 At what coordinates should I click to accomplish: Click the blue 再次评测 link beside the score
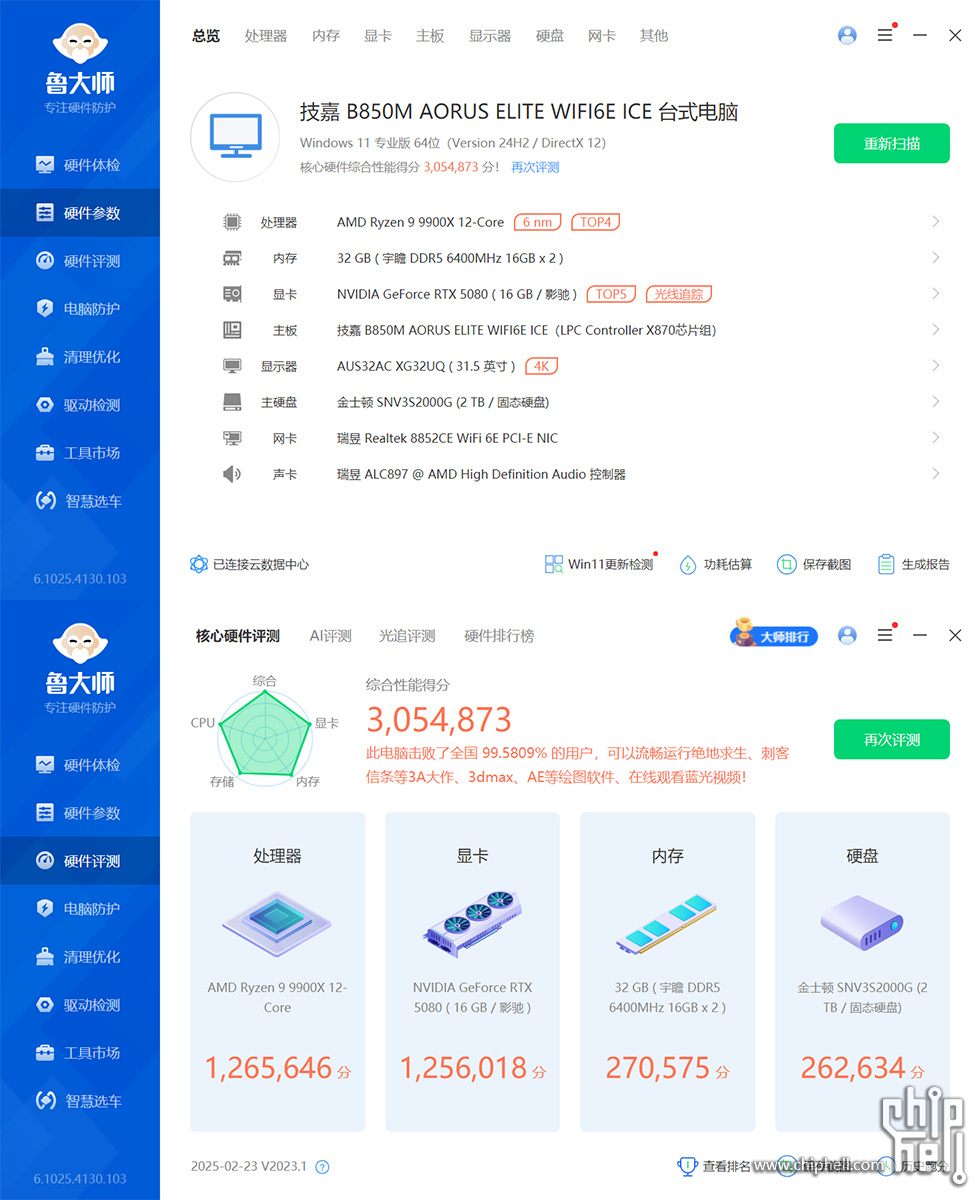coord(535,167)
